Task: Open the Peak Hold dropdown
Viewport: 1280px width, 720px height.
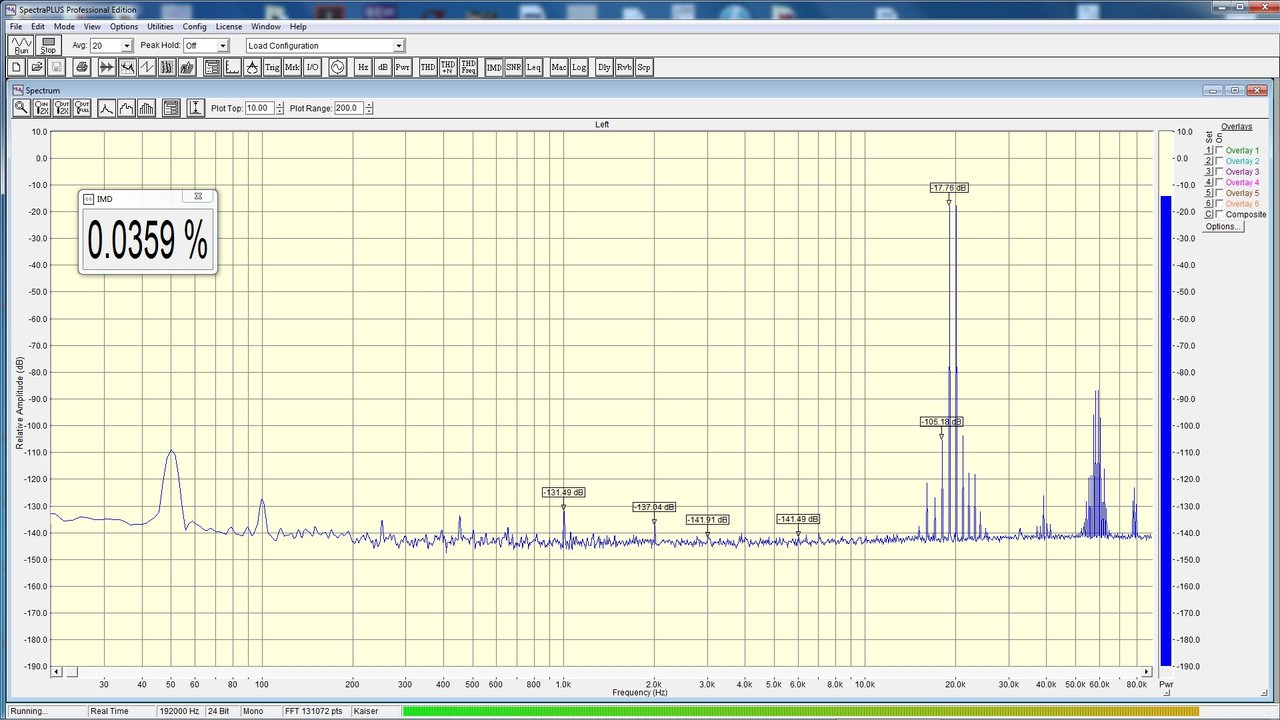Action: [x=223, y=46]
